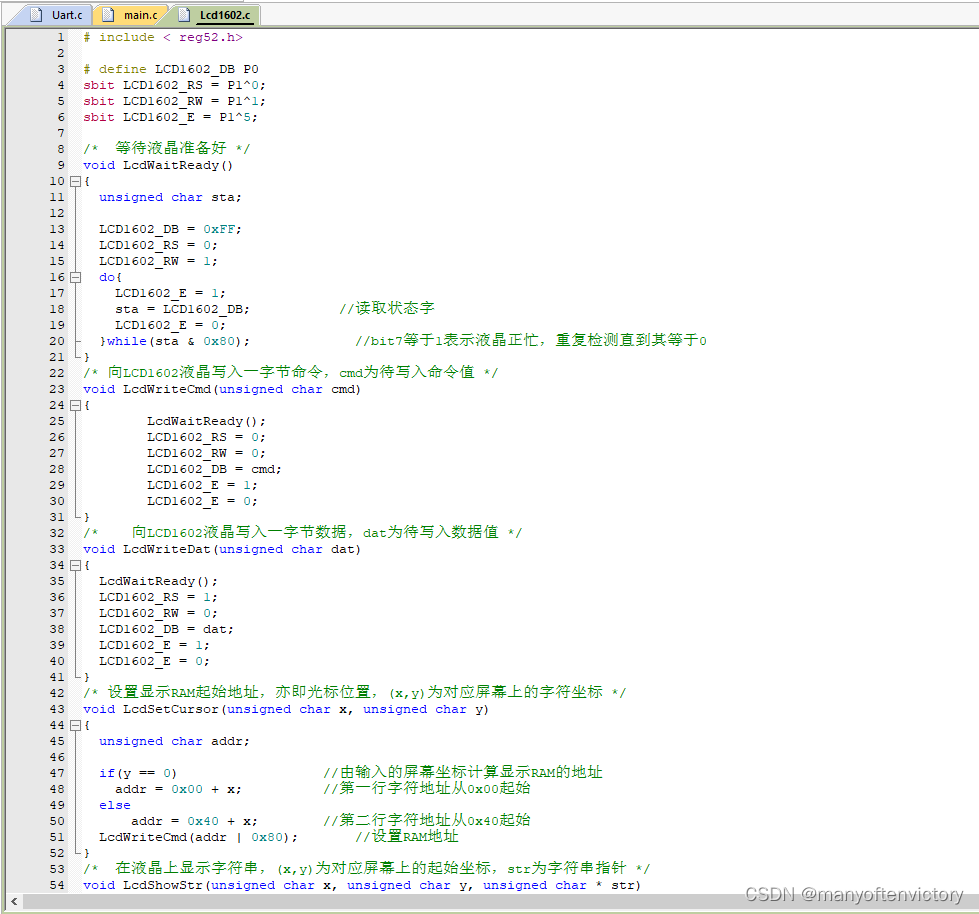979x914 pixels.
Task: Click on 'if(y == 0)' statement
Action: click(138, 774)
